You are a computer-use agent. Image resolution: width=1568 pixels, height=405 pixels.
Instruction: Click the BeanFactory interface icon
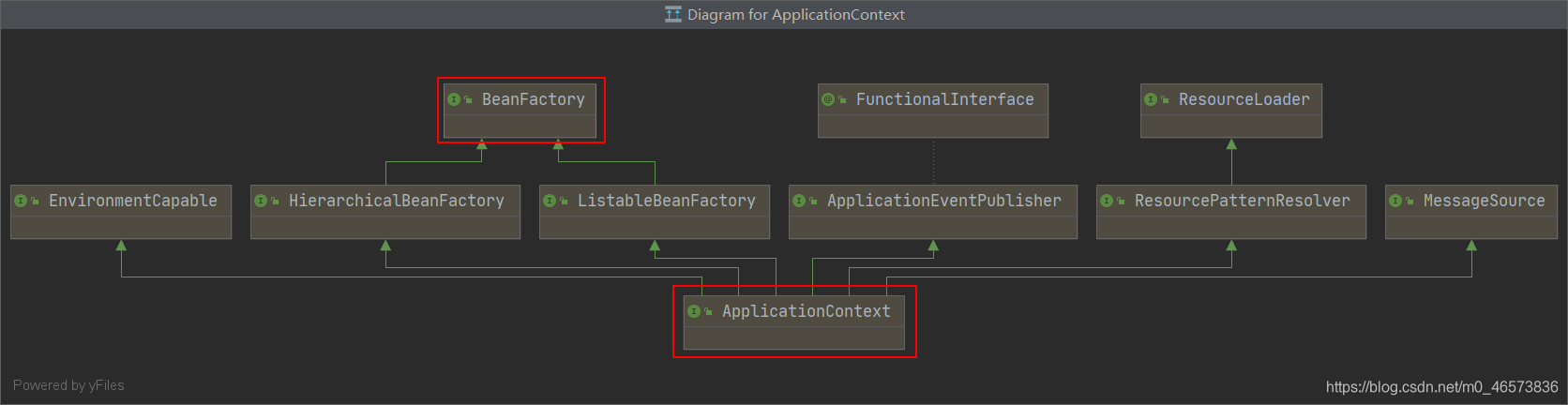click(454, 99)
